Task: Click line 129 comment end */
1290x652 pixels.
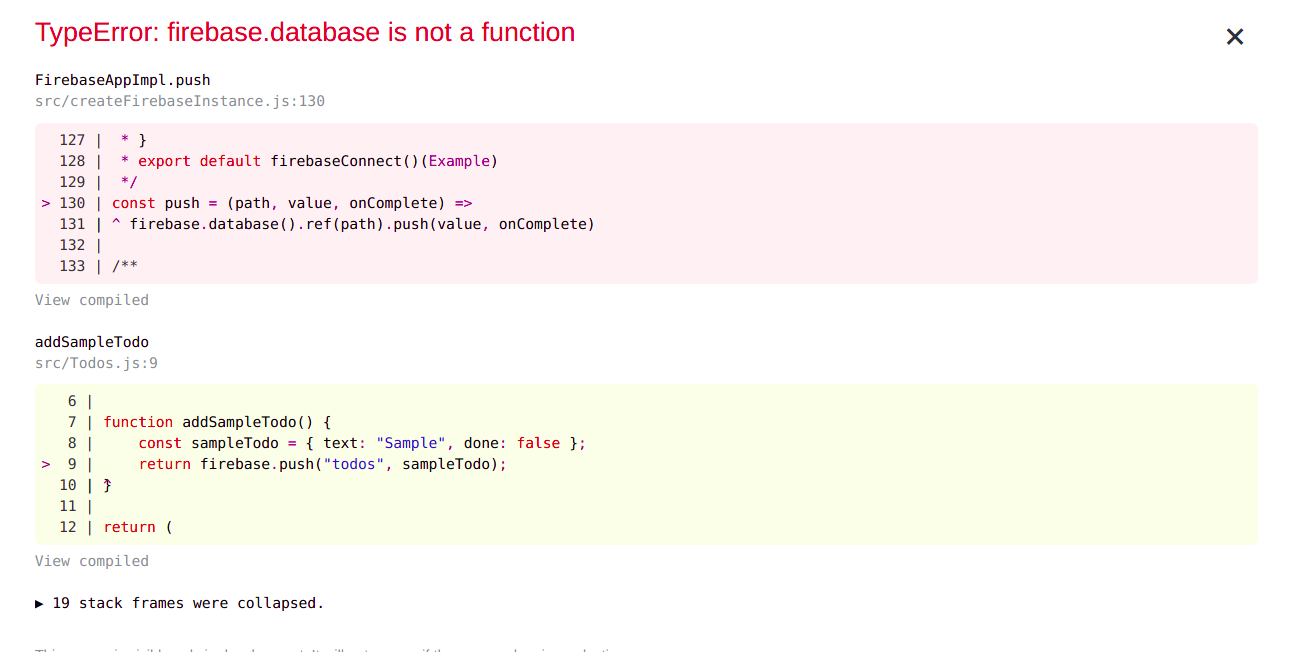Action: tap(129, 182)
